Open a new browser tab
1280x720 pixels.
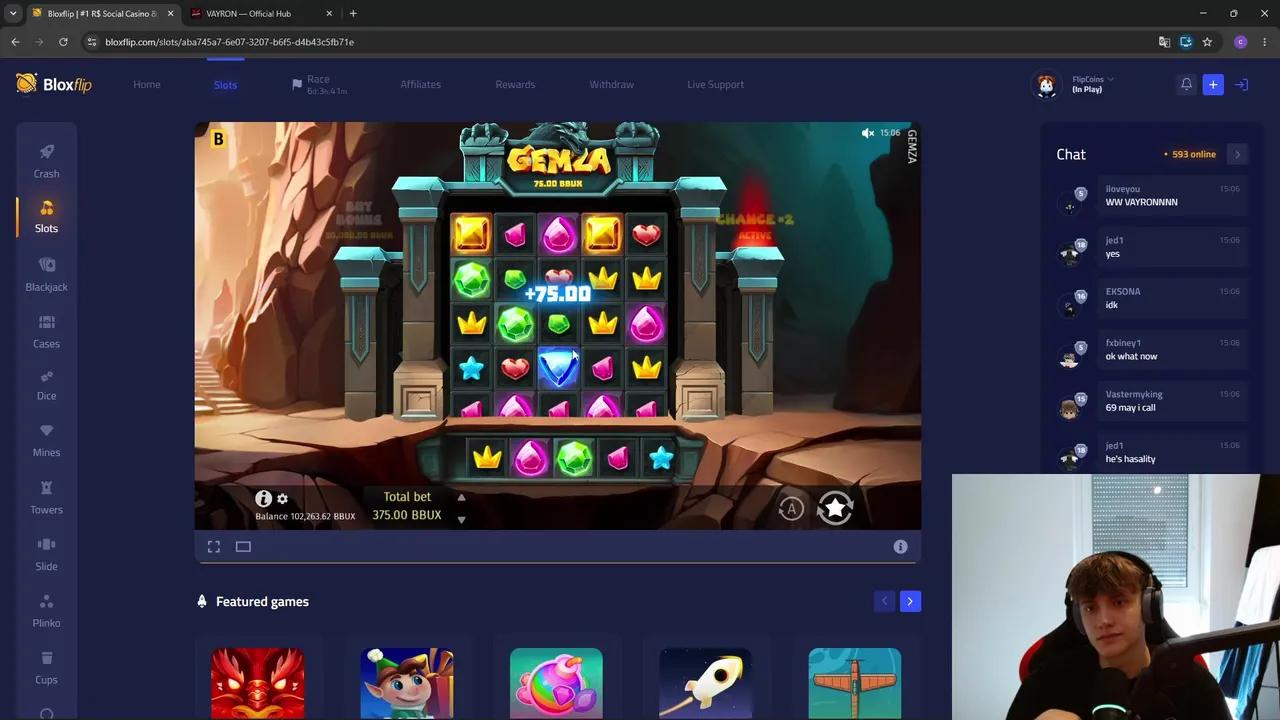[x=353, y=14]
